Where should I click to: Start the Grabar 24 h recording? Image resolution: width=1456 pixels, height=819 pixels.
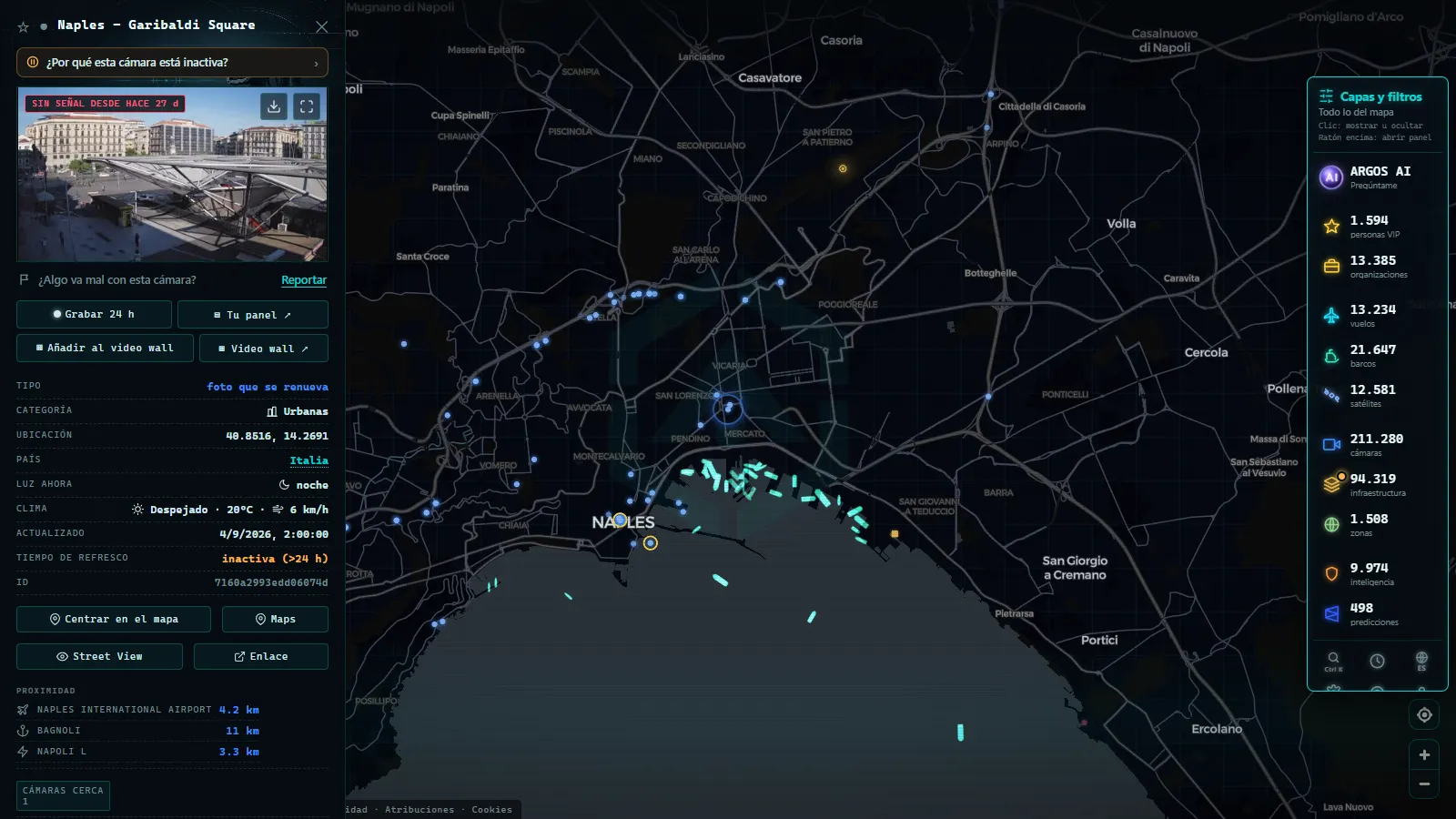pyautogui.click(x=94, y=314)
